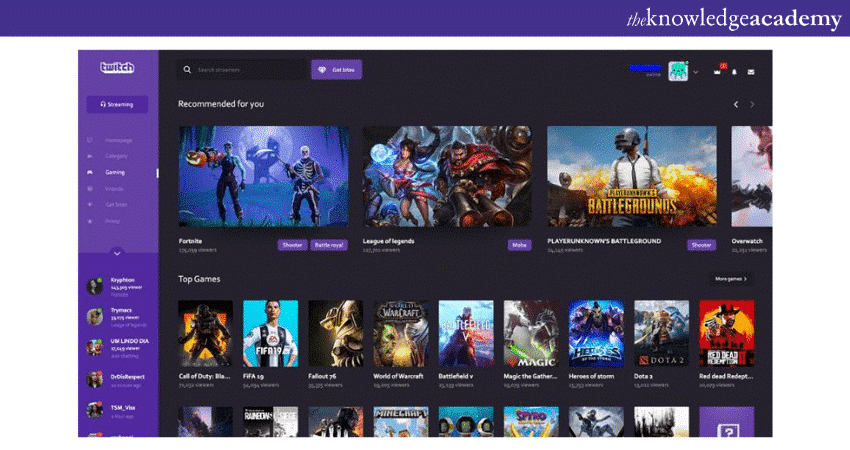This screenshot has height=450, width=850.
Task: Click the More games link
Action: tap(731, 279)
